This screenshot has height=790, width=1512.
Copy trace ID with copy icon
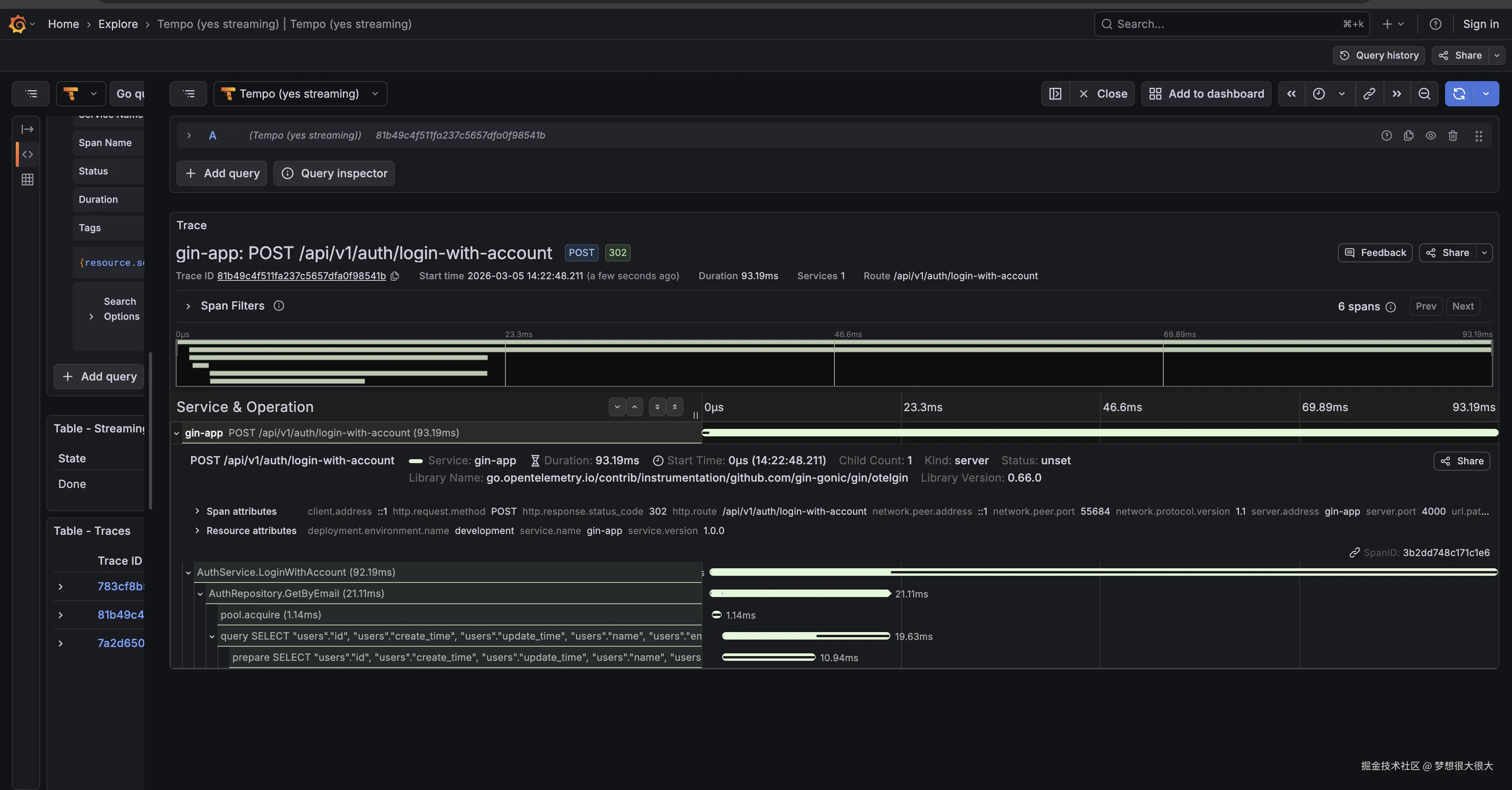[395, 276]
